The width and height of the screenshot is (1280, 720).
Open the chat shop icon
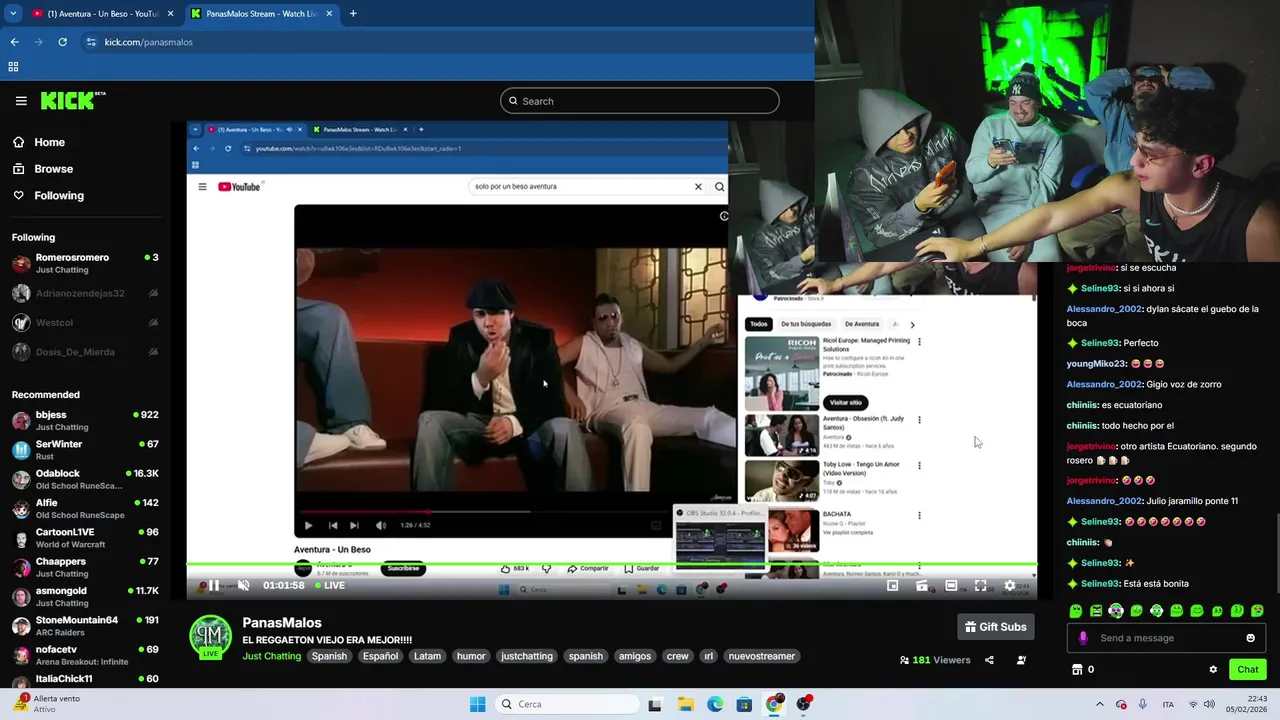click(1077, 670)
